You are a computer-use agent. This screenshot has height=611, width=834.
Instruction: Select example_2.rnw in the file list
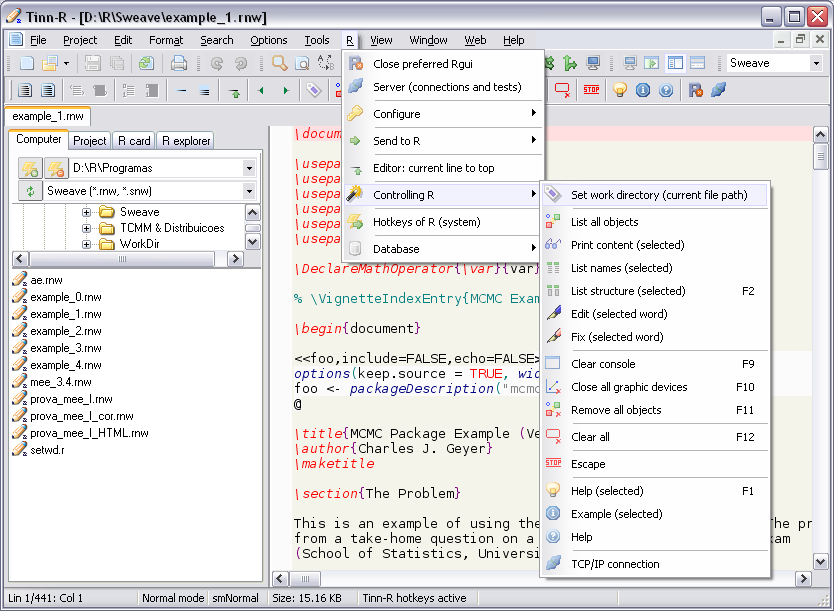66,331
